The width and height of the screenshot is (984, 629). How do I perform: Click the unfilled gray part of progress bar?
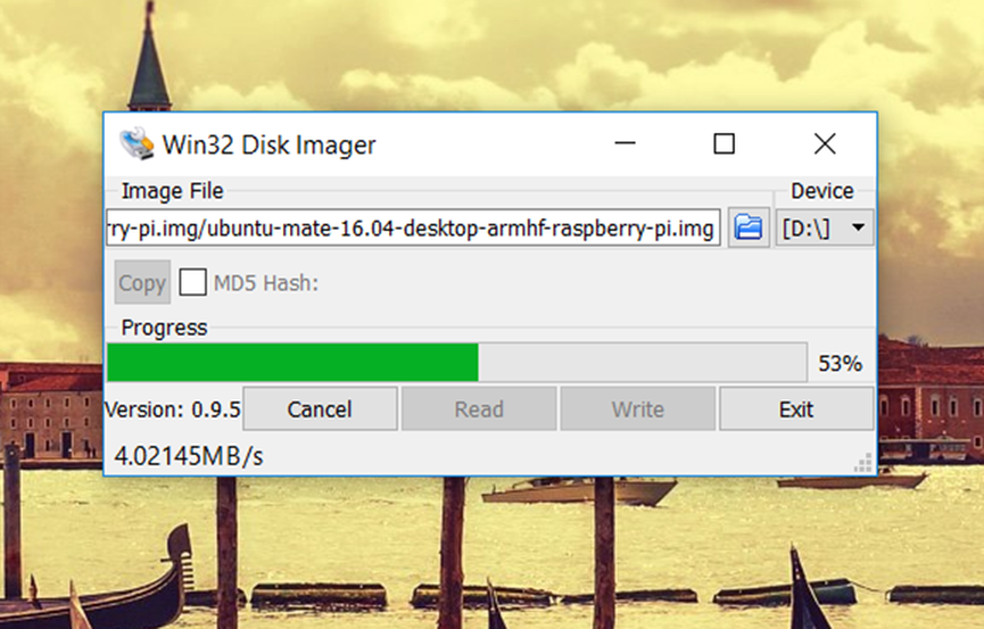click(x=642, y=362)
